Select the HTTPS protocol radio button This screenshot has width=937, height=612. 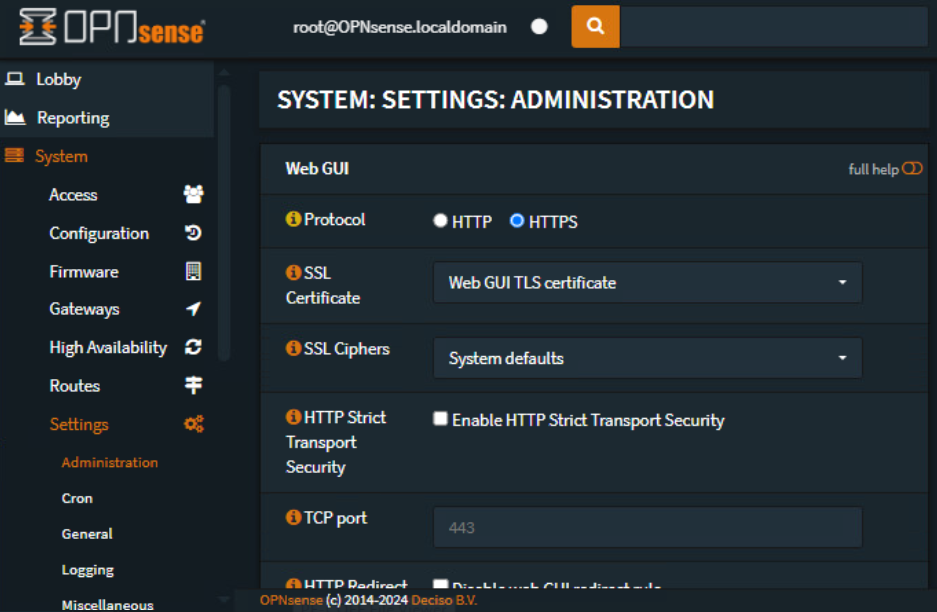tap(516, 221)
